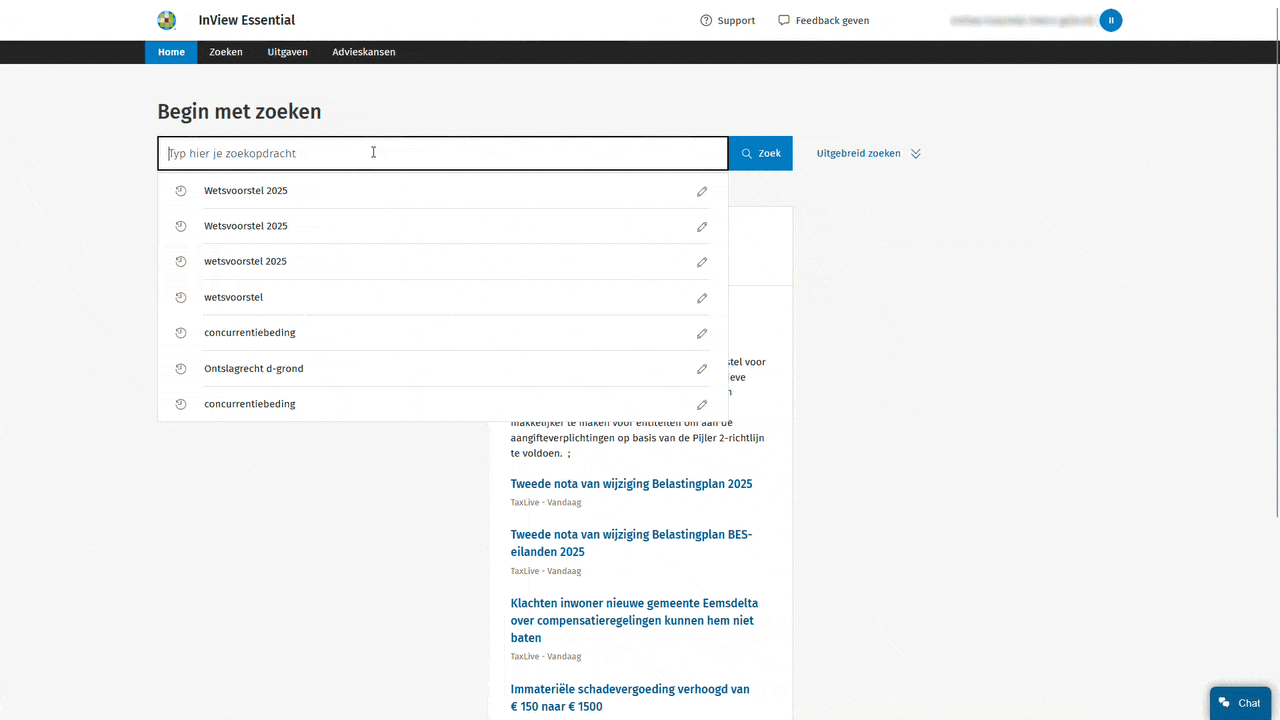Go to the Uitgaven tab

[287, 52]
